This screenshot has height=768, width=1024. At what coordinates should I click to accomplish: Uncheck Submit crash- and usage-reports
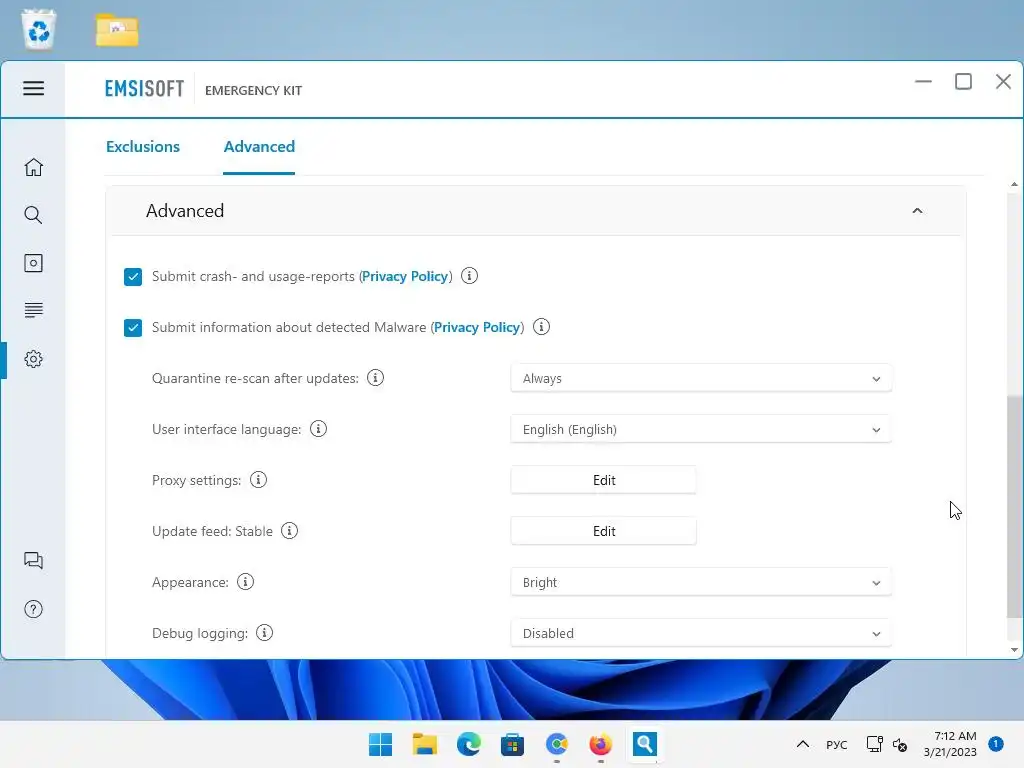133,276
